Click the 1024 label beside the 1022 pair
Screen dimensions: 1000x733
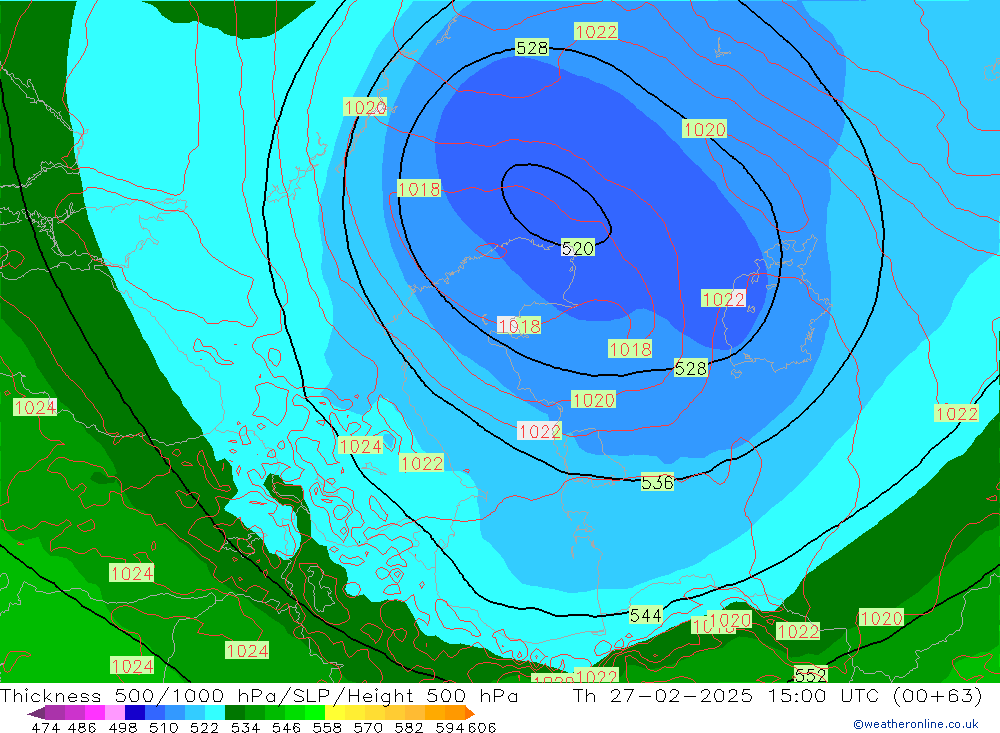pos(360,446)
